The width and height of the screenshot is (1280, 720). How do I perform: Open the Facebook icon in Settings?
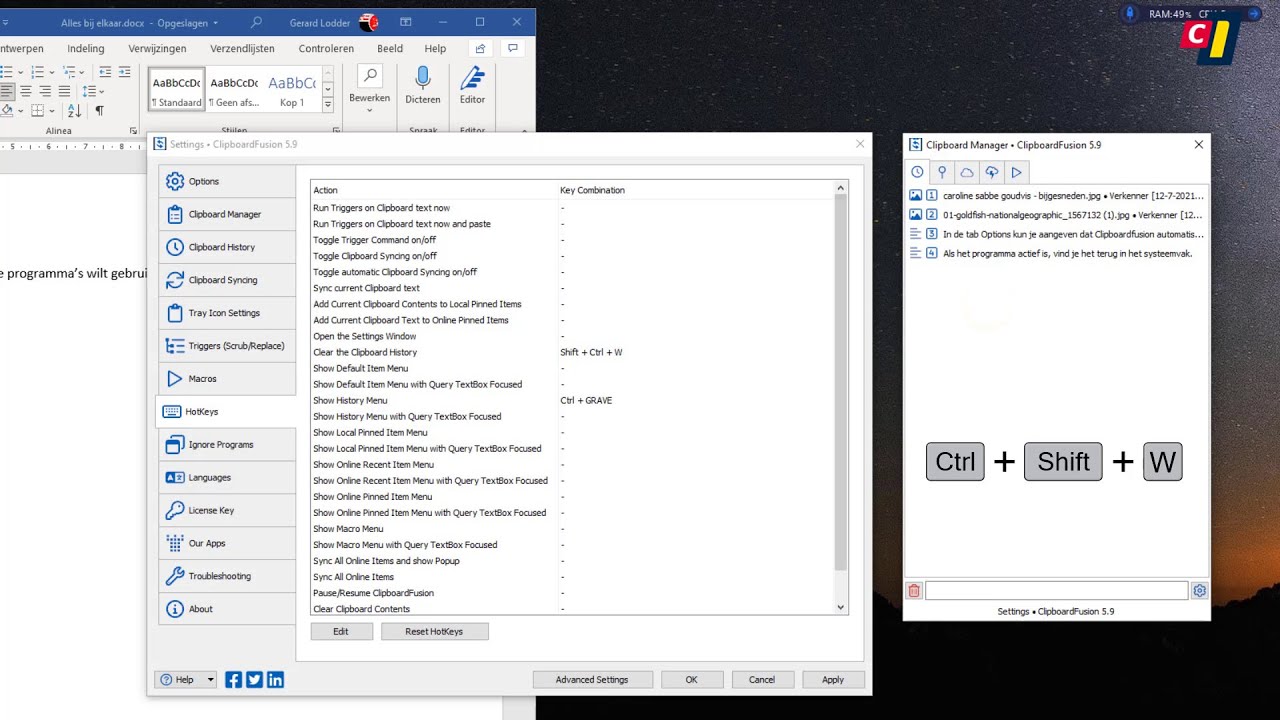pos(233,680)
